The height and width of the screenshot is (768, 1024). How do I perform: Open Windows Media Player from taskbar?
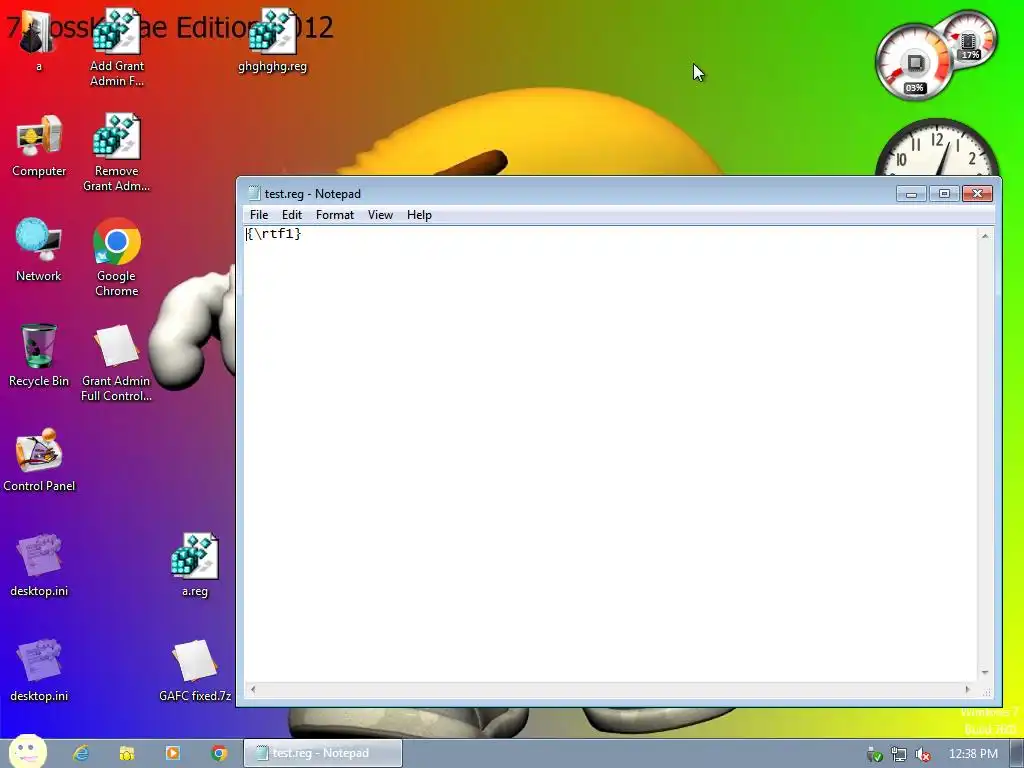(173, 754)
